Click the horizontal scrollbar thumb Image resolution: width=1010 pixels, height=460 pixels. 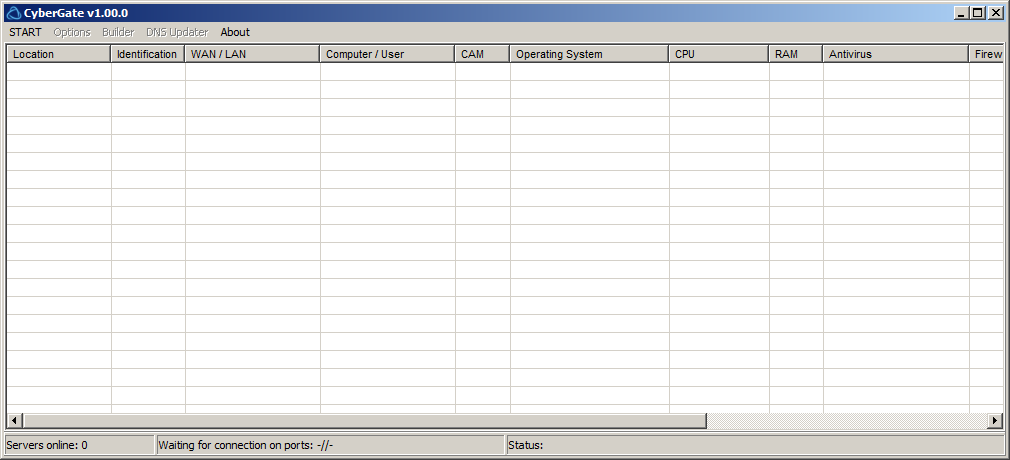tap(365, 421)
